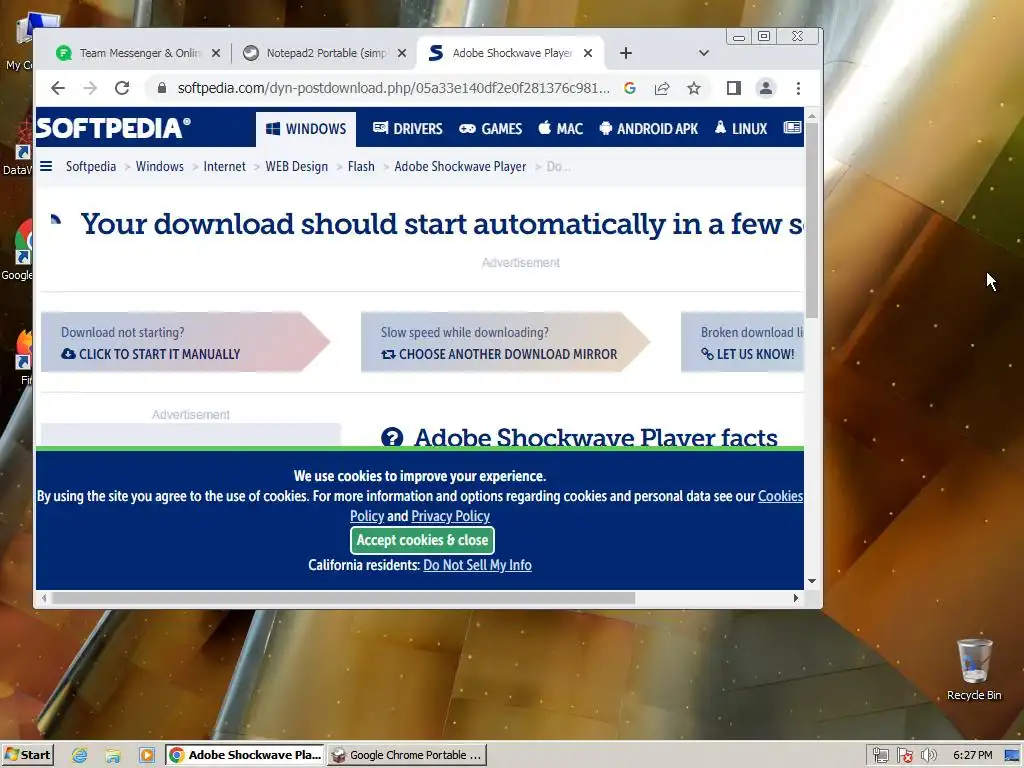The image size is (1024, 768).
Task: Close the Notepad2 Portable tab
Action: click(402, 54)
